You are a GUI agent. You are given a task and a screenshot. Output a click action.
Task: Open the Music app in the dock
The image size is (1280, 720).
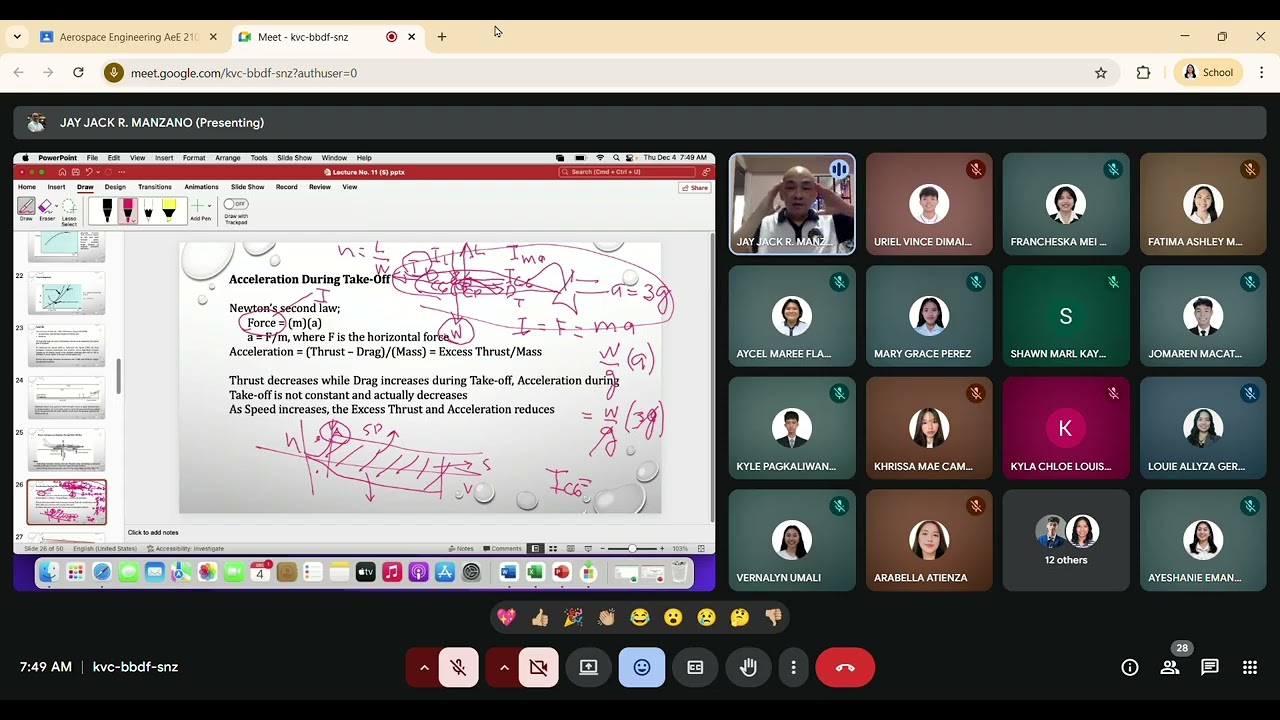392,572
